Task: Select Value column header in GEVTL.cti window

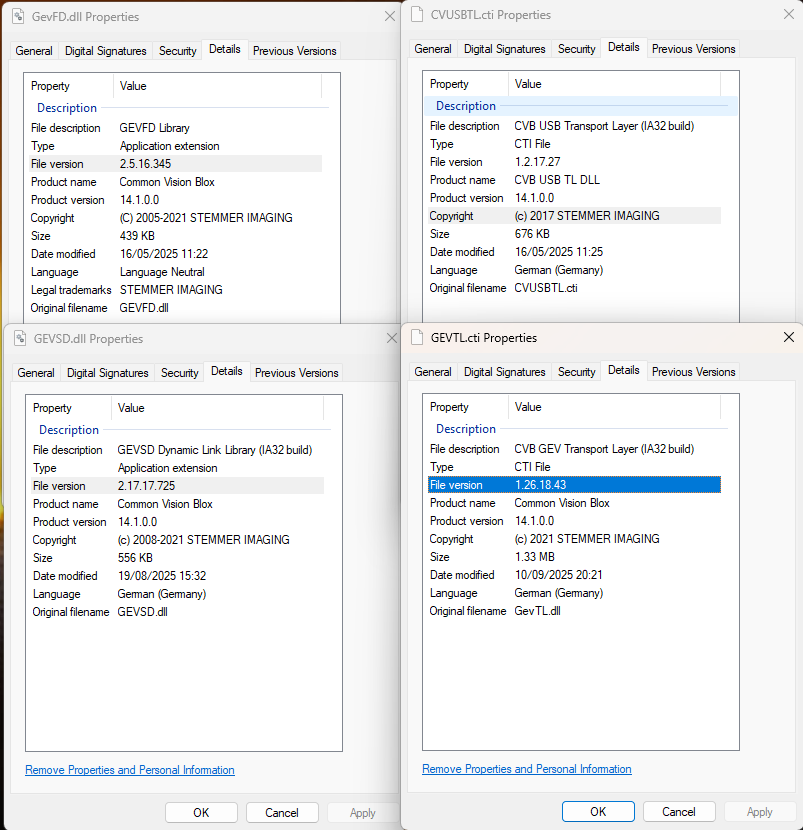Action: tap(614, 407)
